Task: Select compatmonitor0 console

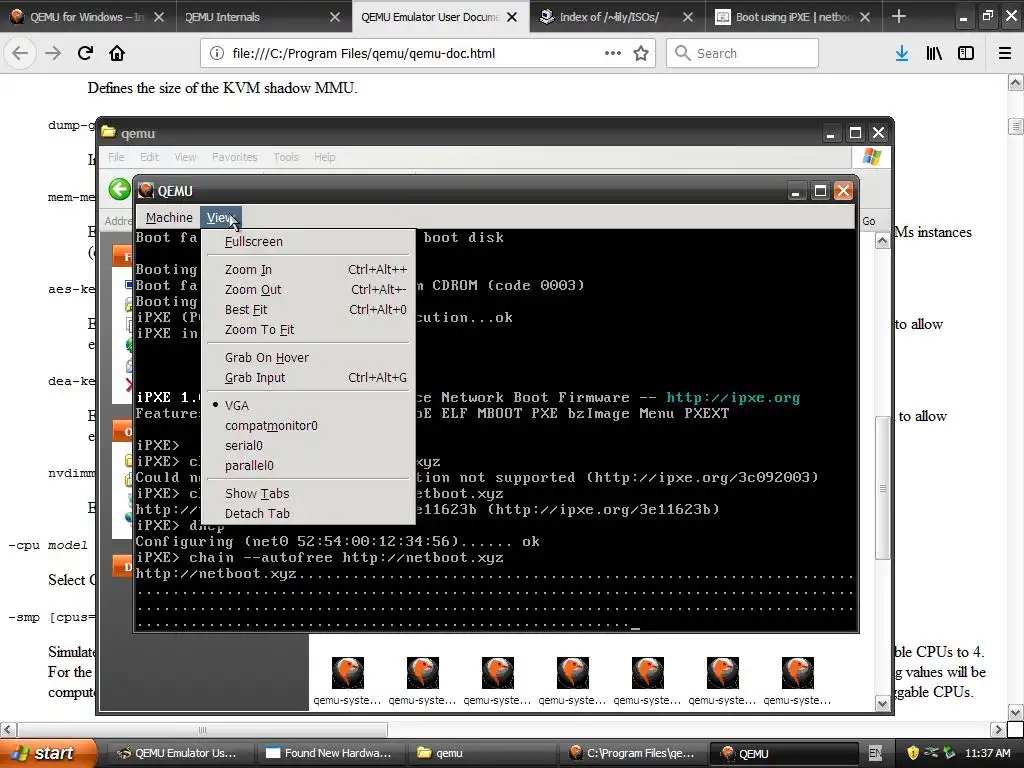Action: pyautogui.click(x=308, y=426)
